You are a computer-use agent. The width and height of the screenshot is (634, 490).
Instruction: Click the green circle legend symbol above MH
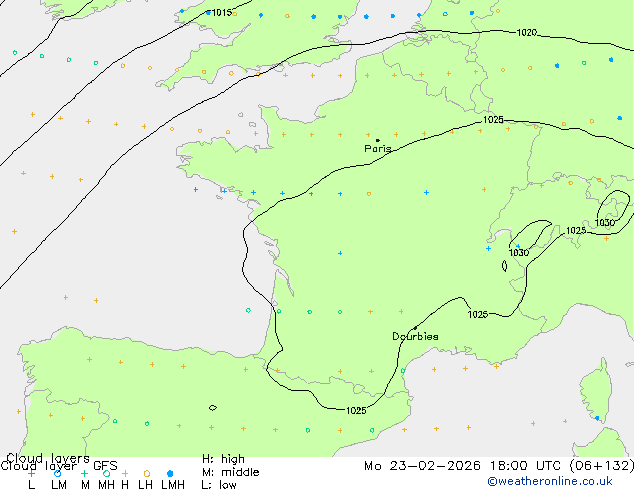click(106, 473)
